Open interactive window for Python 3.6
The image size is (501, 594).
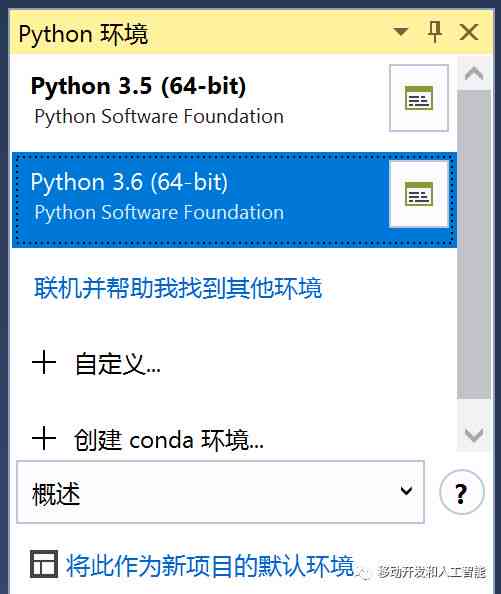click(x=419, y=194)
